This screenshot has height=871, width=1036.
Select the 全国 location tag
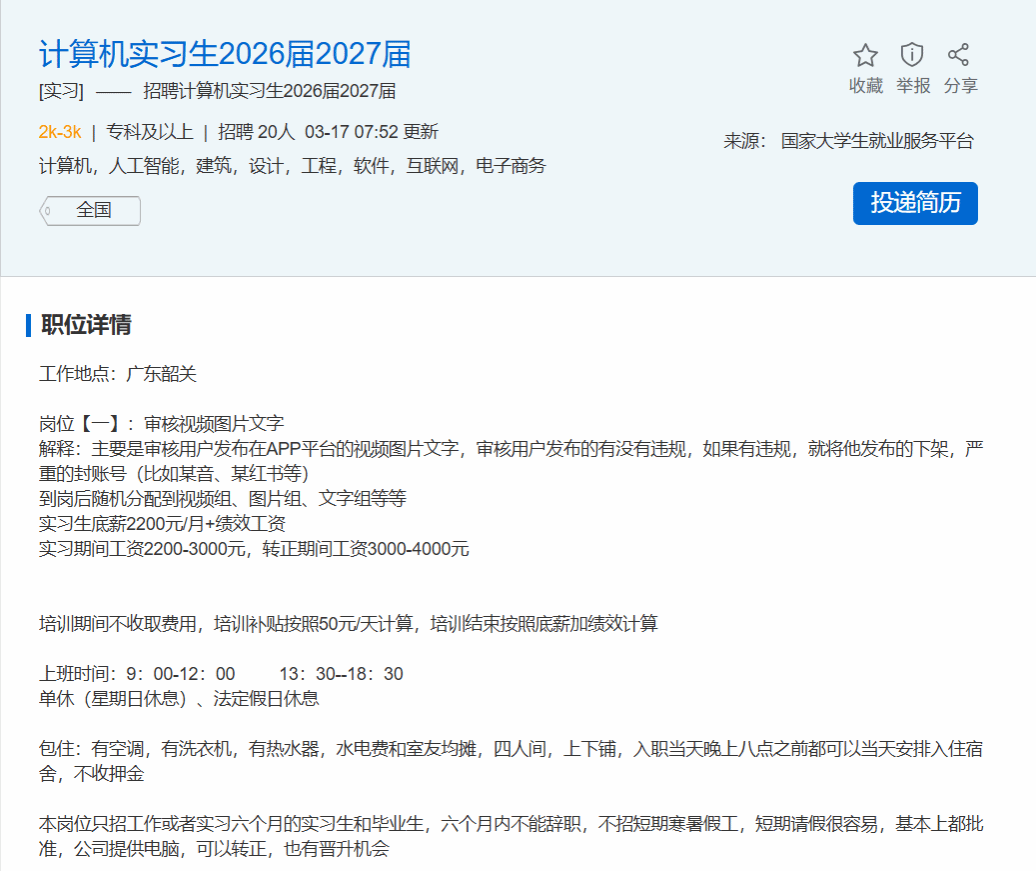[x=92, y=211]
